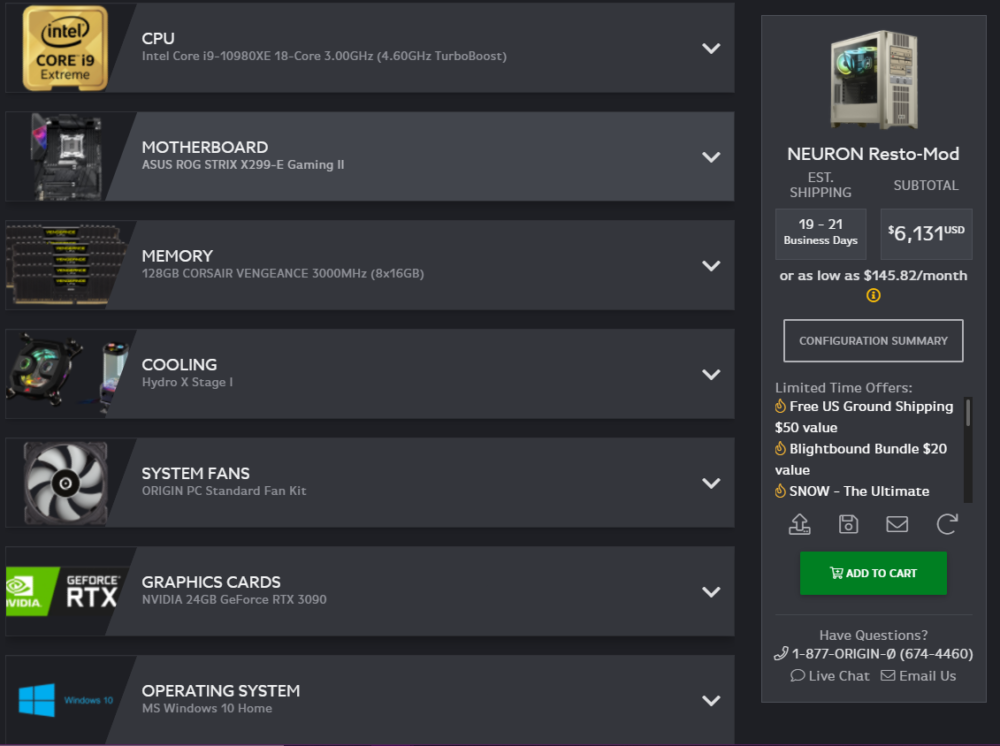Click the SNOW - The Ultimate offer

852,491
